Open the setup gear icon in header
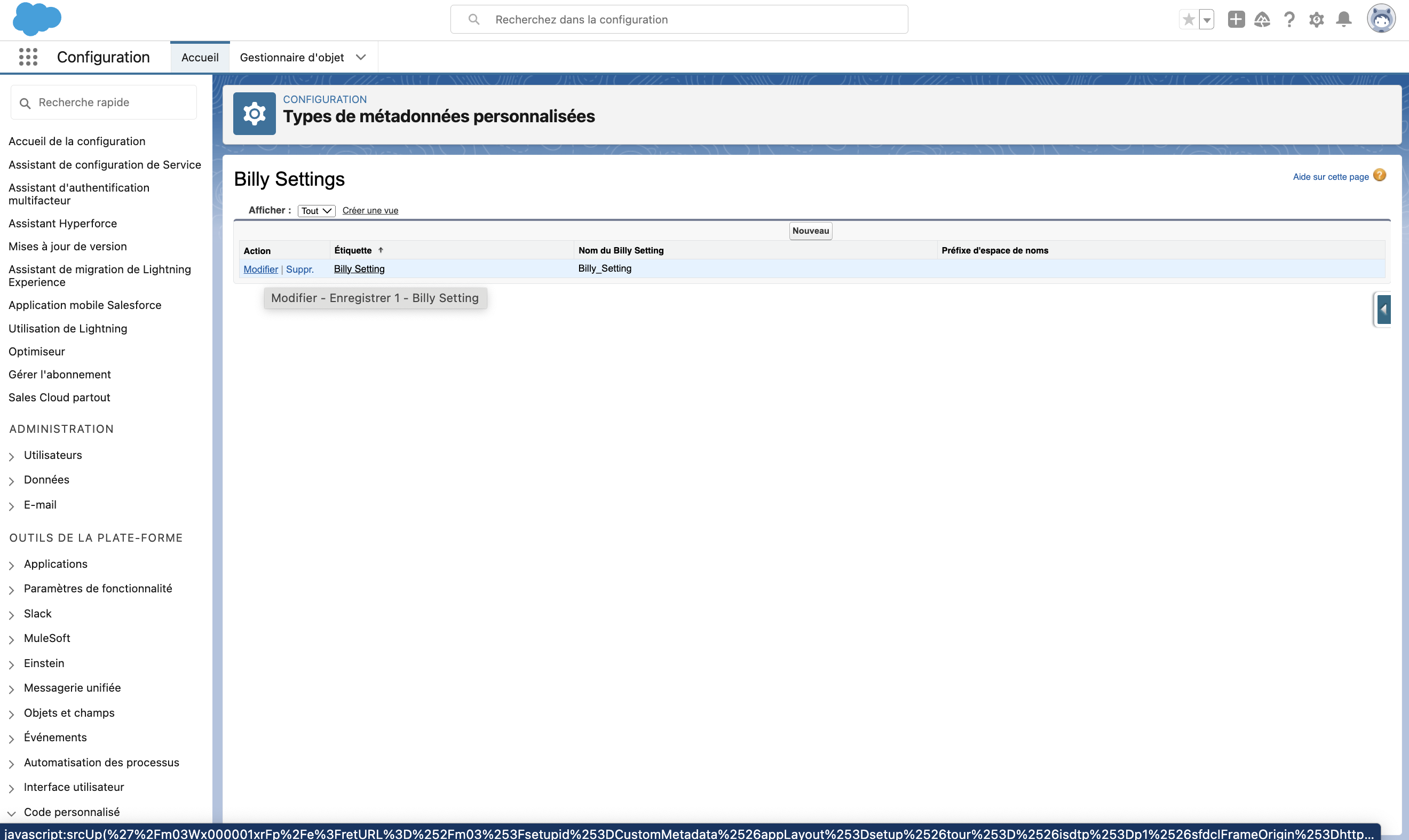Viewport: 1409px width, 840px height. click(x=1316, y=20)
